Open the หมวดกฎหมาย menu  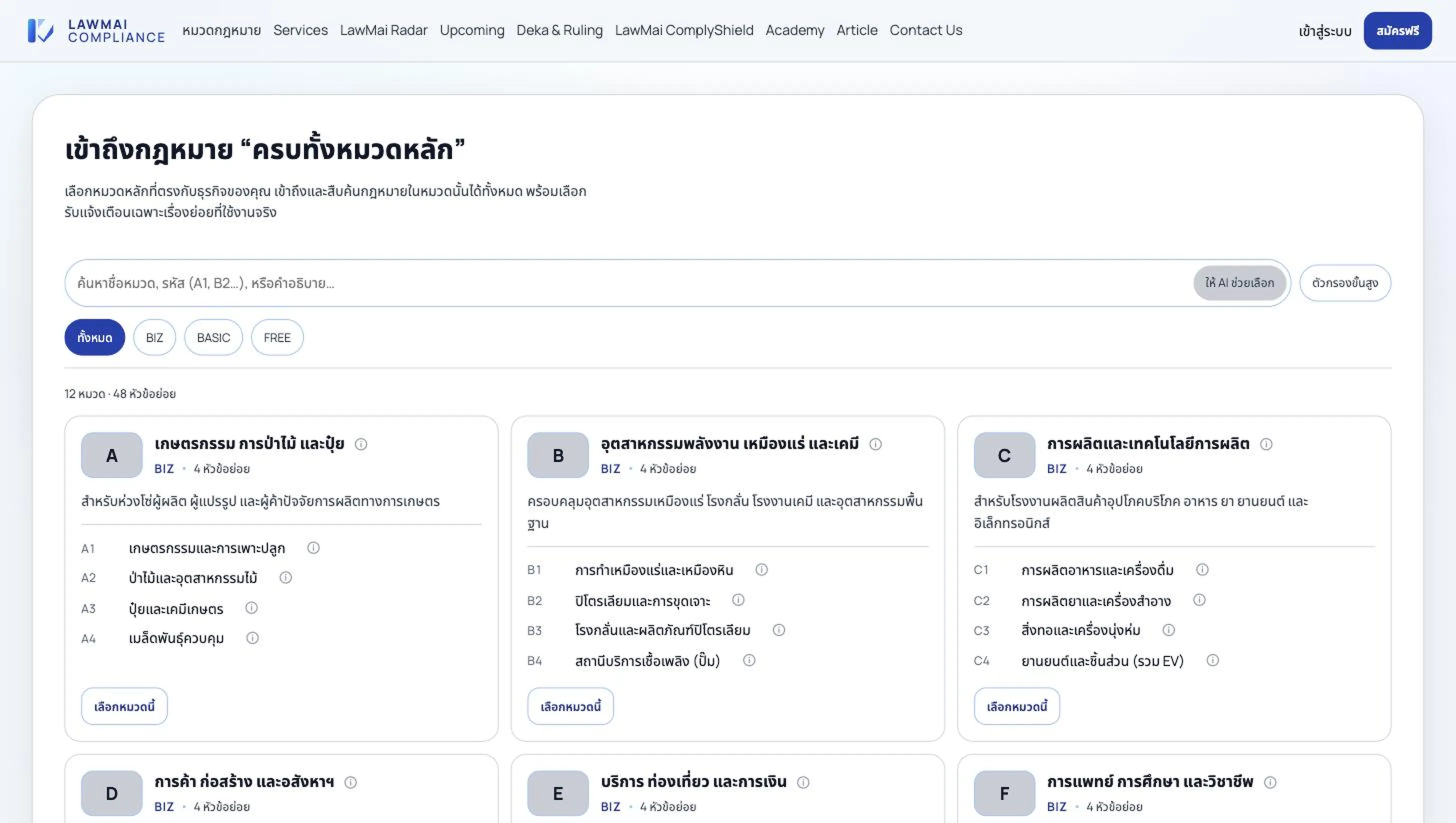tap(221, 30)
